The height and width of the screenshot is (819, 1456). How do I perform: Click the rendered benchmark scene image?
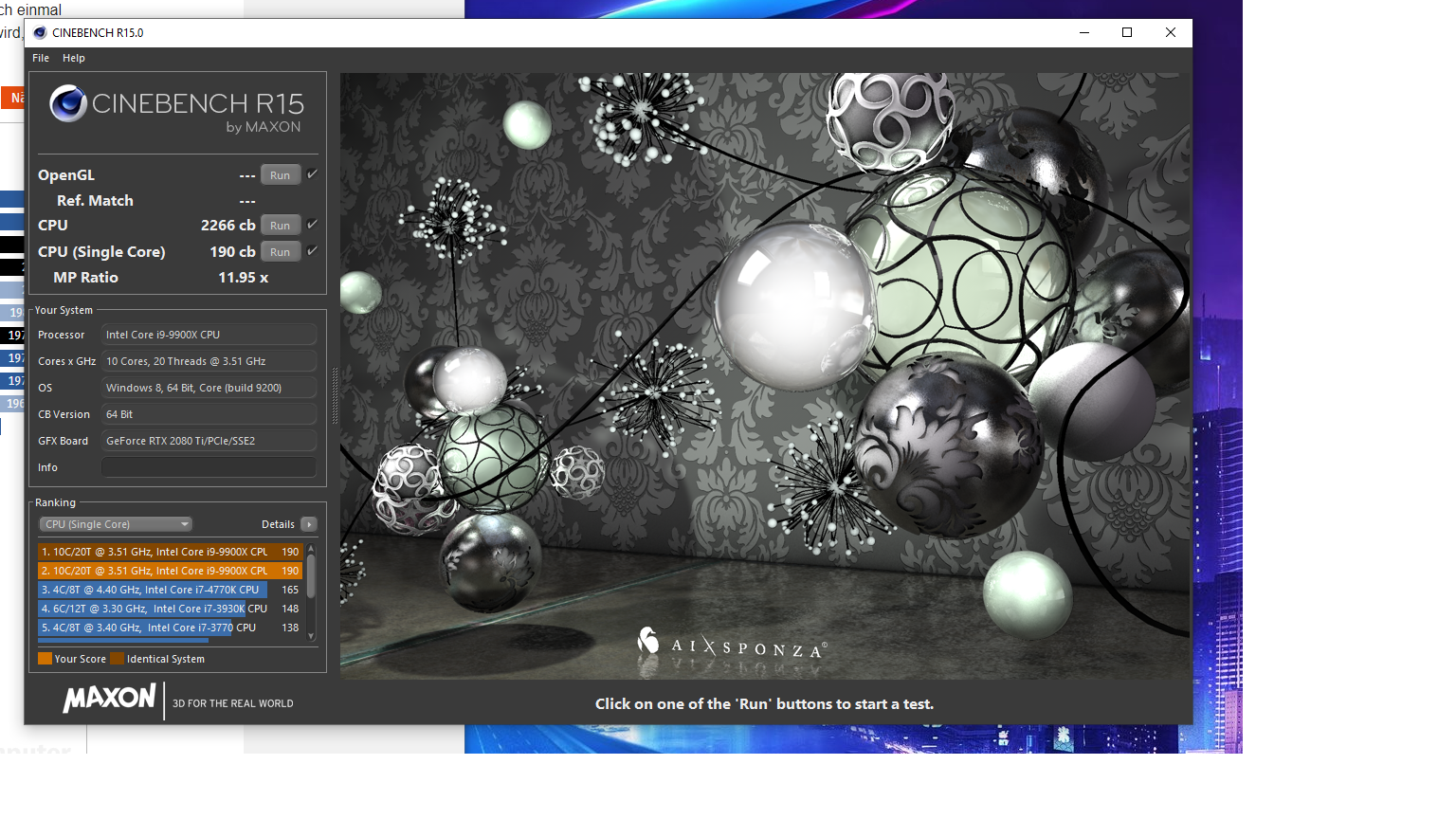point(765,376)
